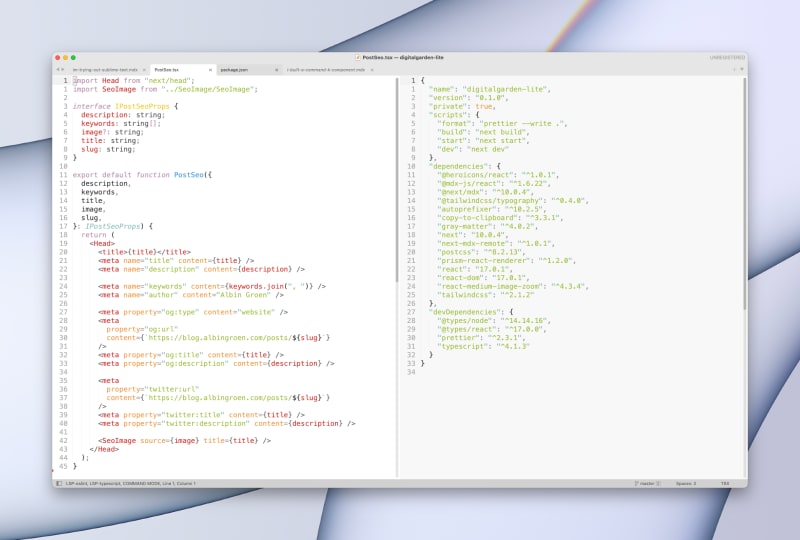Viewport: 800px width, 540px height.
Task: Close the i-built-a-command-k-component.mdx tab
Action: (372, 70)
